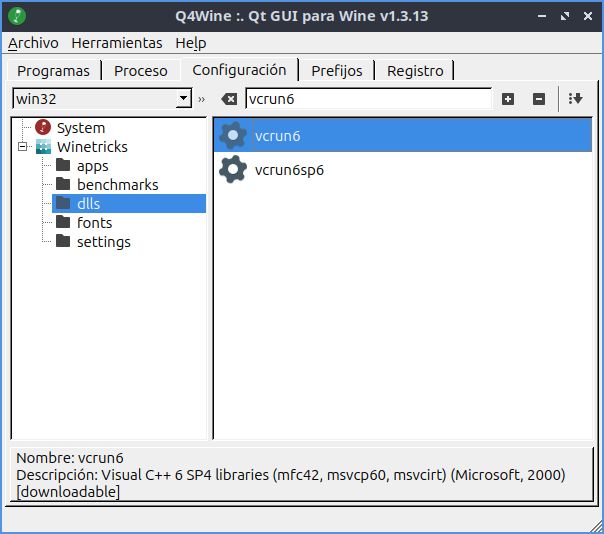Click the benchmarks folder icon
Image resolution: width=604 pixels, height=534 pixels.
(x=63, y=184)
